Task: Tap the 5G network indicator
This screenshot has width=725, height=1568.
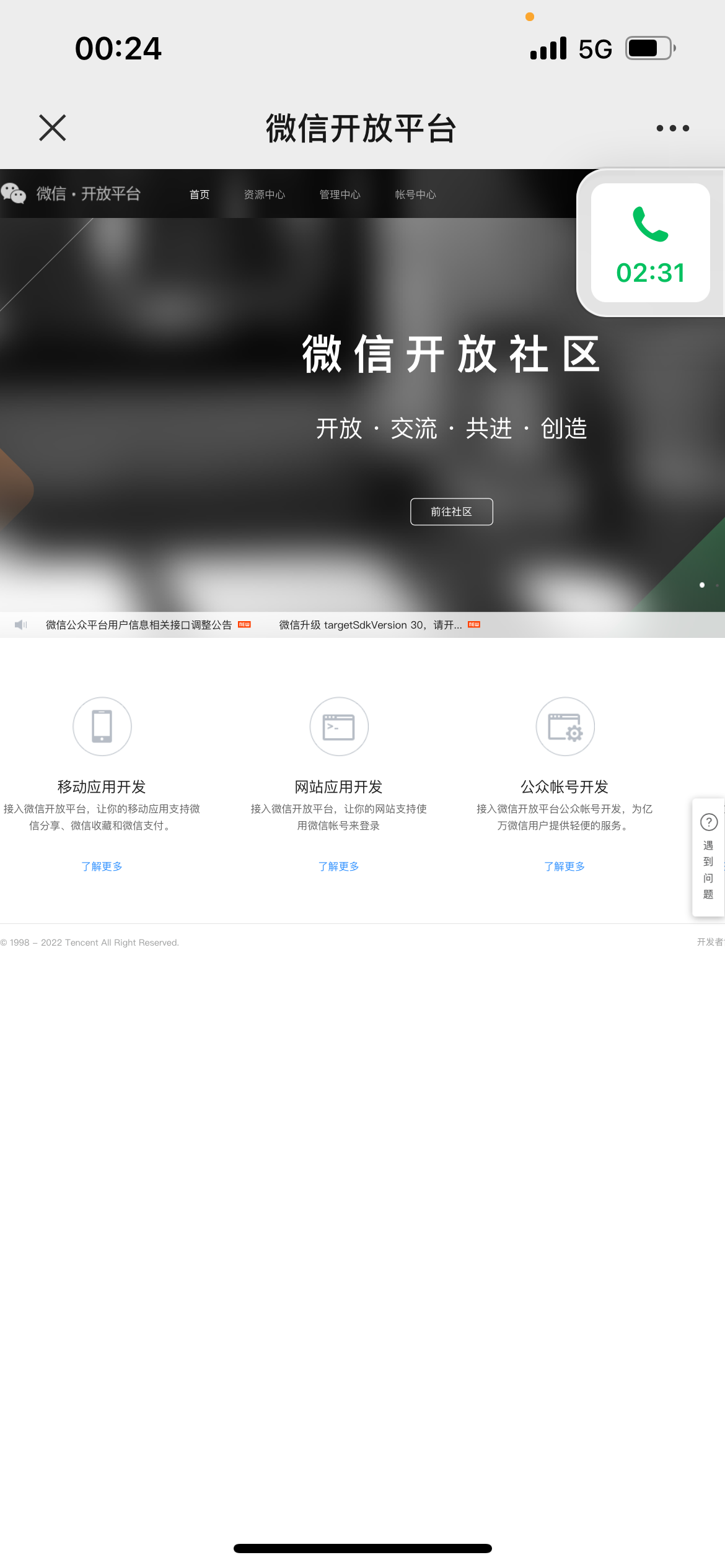Action: point(595,49)
